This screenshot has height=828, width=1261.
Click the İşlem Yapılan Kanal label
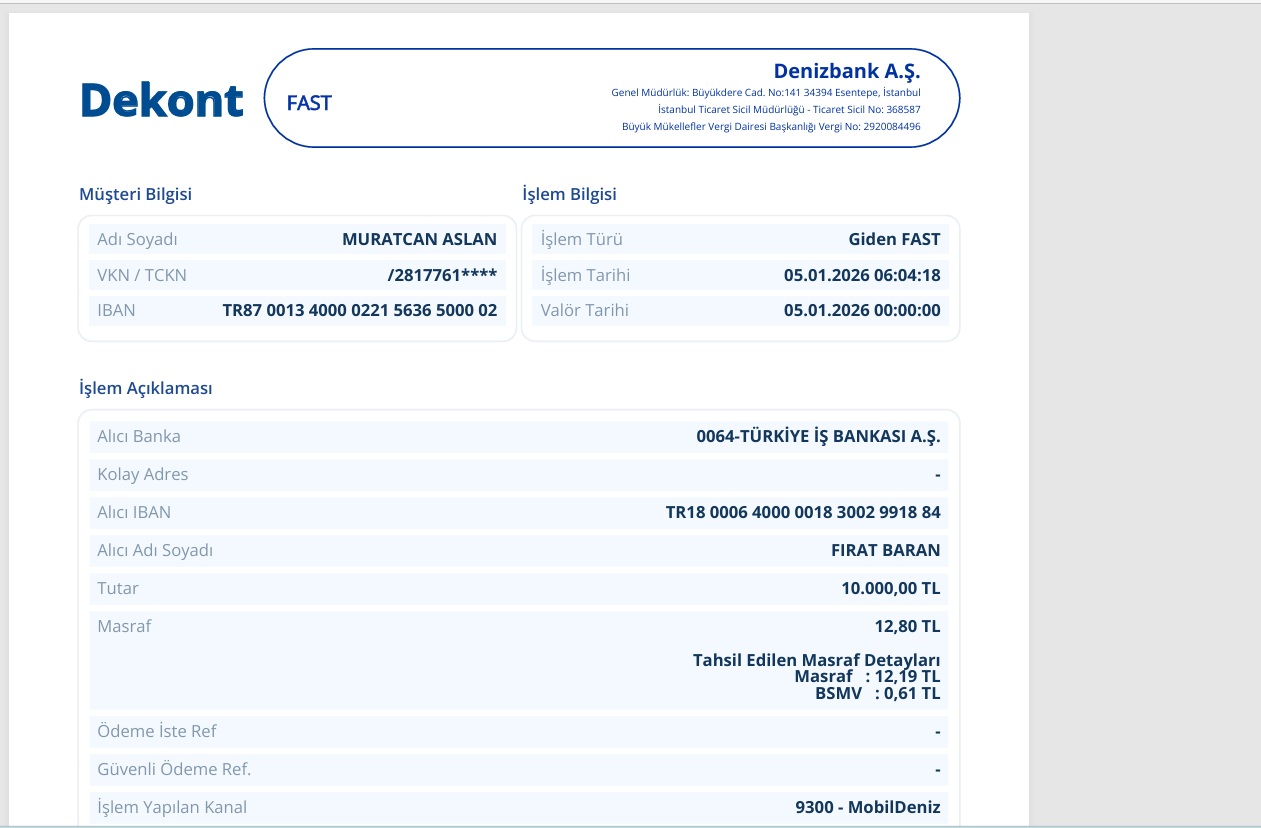point(172,807)
